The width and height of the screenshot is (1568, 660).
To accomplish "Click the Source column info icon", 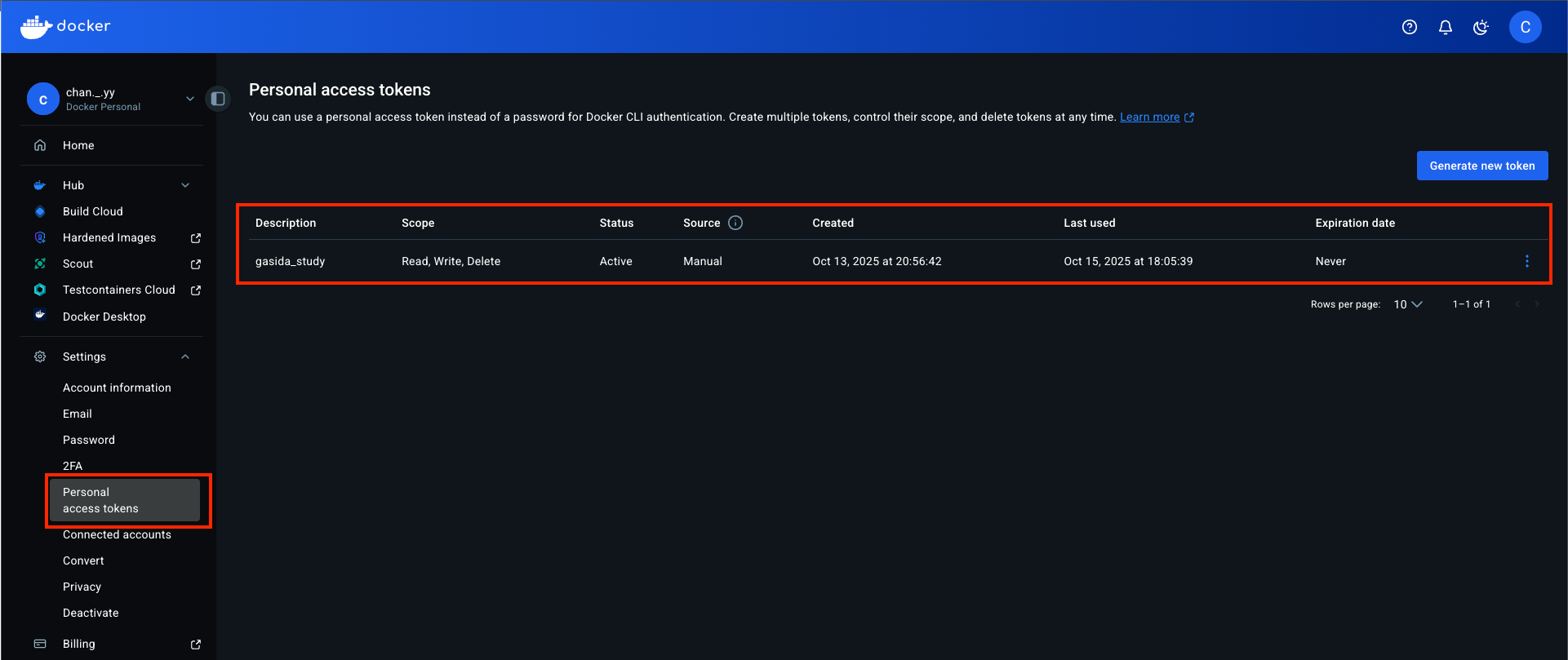I will coord(735,223).
